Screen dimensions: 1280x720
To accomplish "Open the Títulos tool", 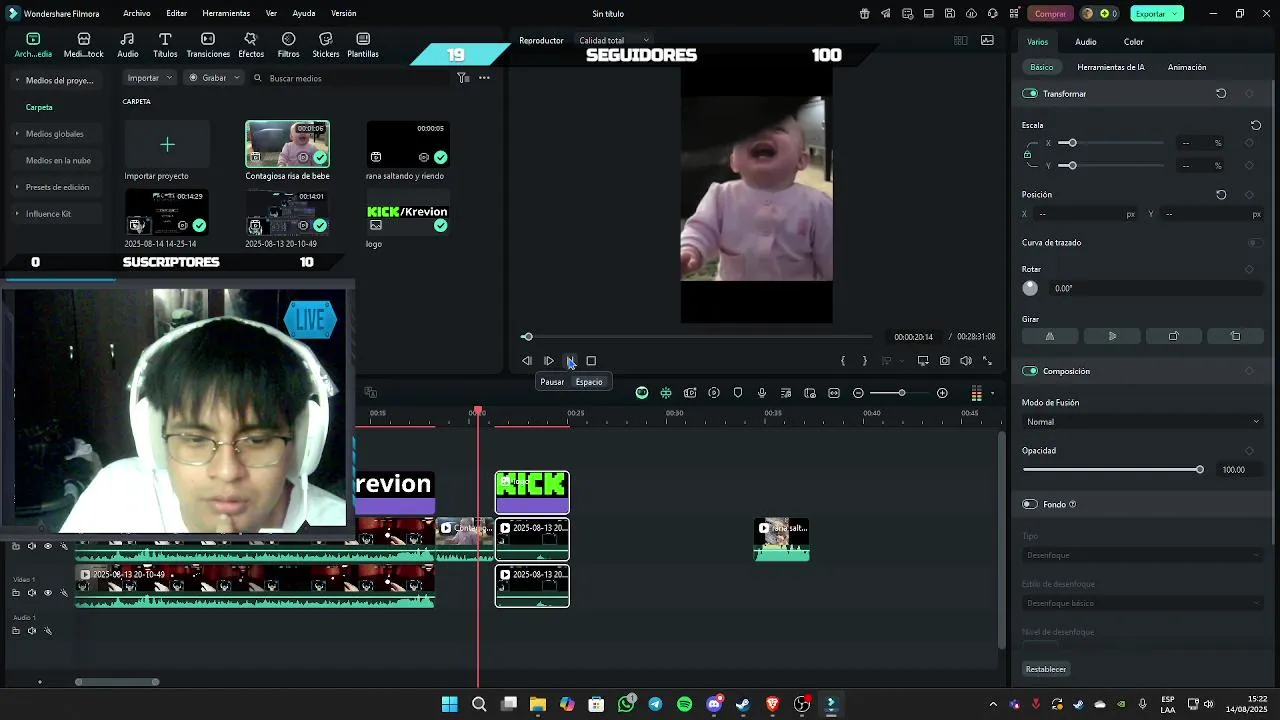I will click(x=165, y=45).
